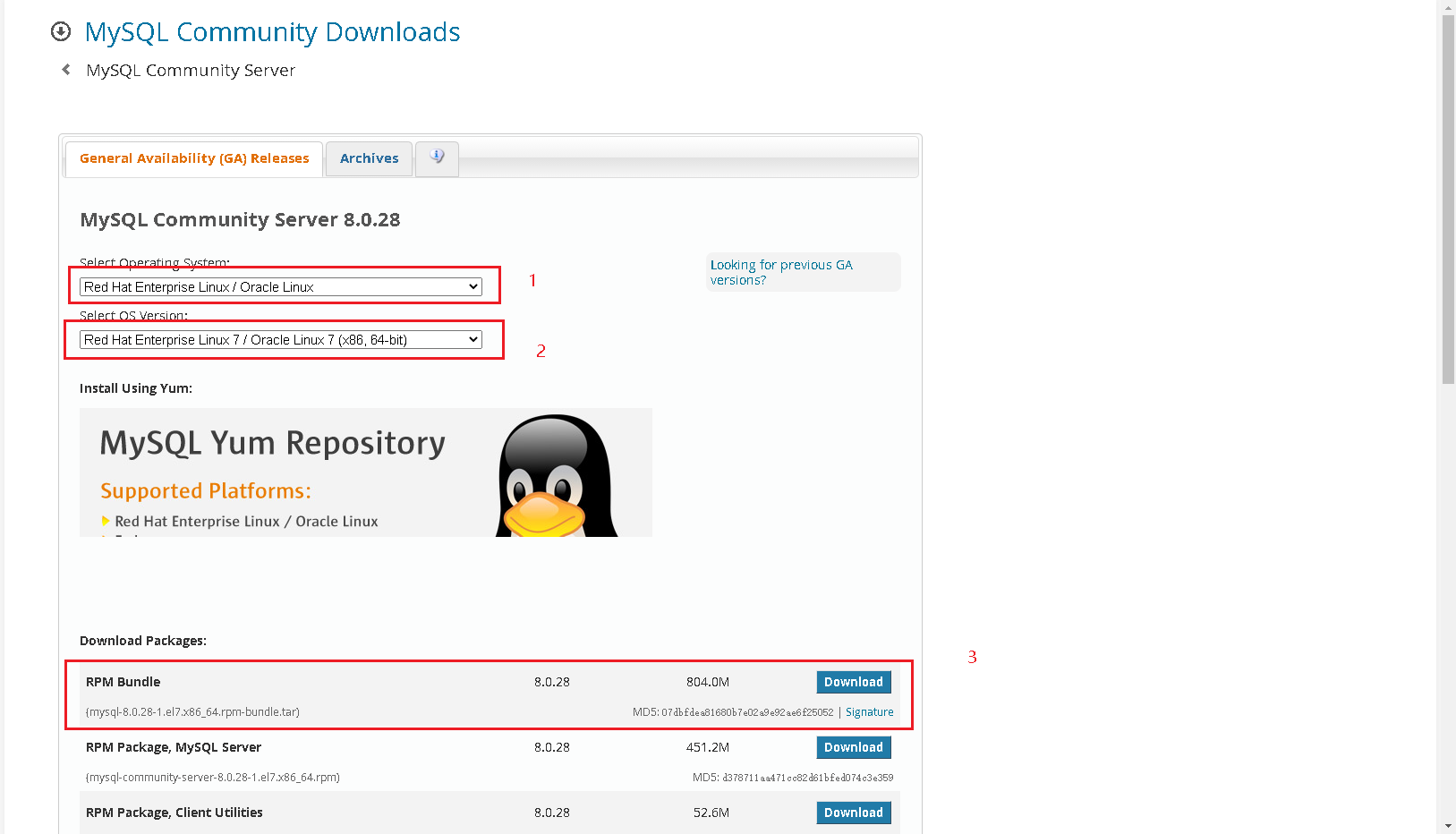Click the download circle icon beside the page title
The width and height of the screenshot is (1456, 834).
click(x=61, y=32)
